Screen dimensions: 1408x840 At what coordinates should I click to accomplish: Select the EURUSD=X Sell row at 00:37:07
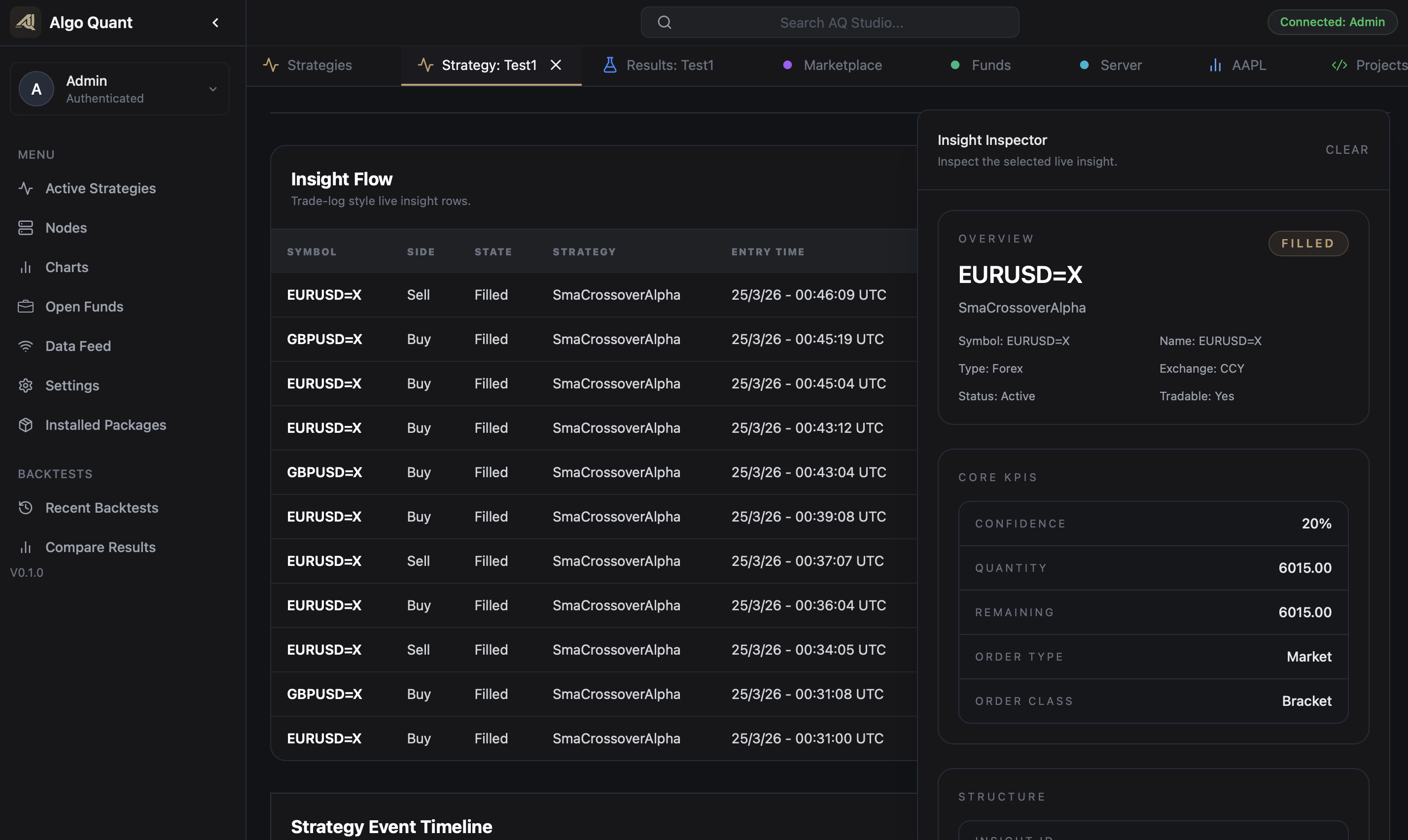(x=594, y=561)
